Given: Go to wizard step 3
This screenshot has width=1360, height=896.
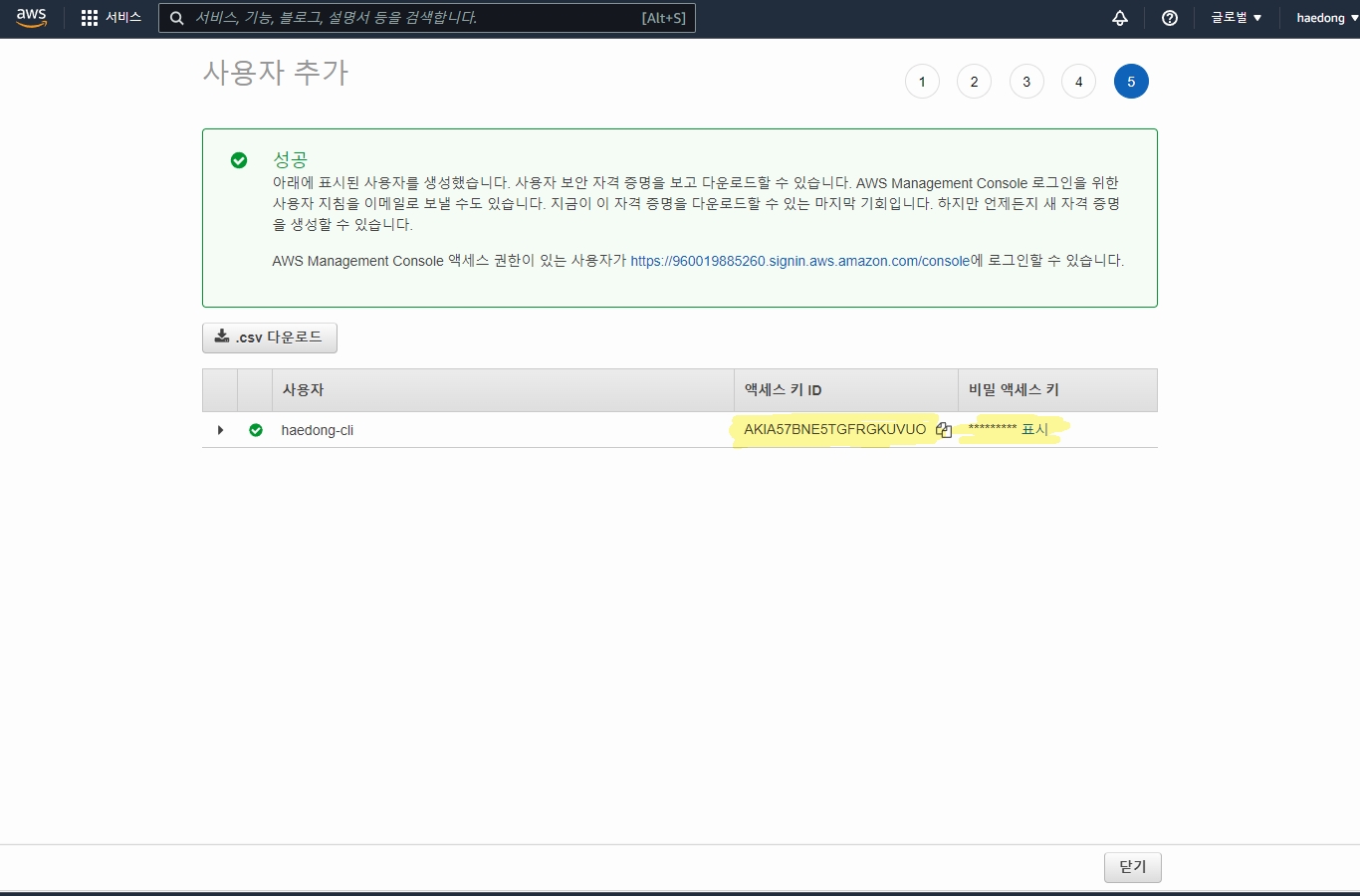Looking at the screenshot, I should 1026,82.
